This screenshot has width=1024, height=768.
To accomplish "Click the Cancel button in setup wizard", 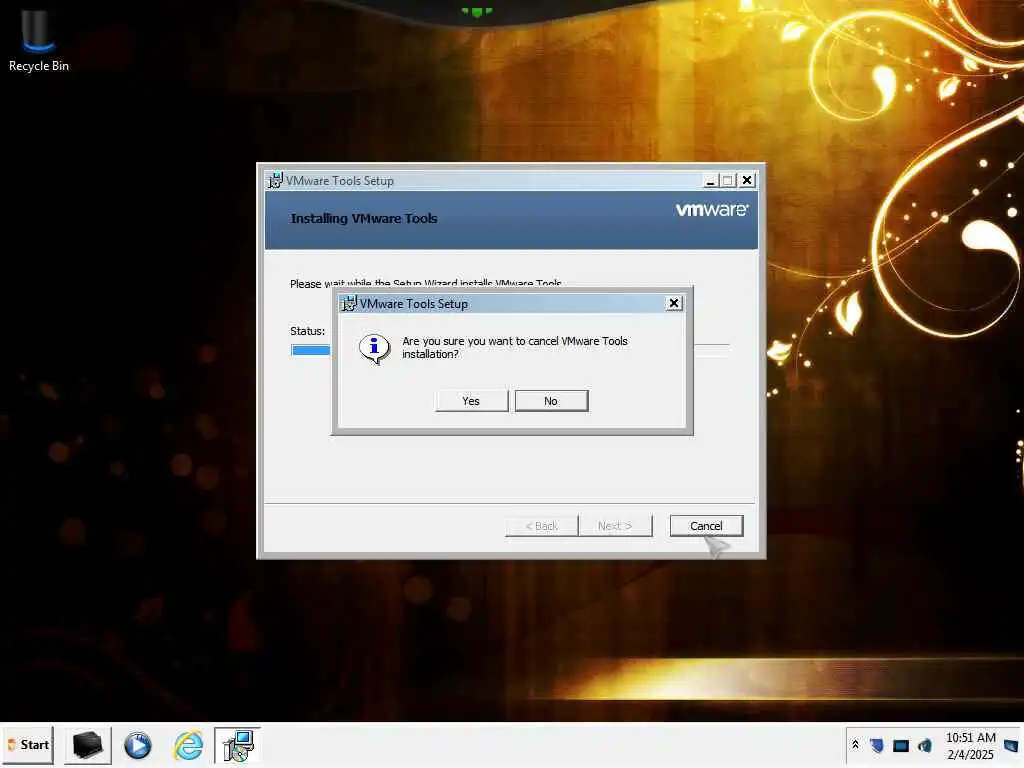I will (x=706, y=526).
